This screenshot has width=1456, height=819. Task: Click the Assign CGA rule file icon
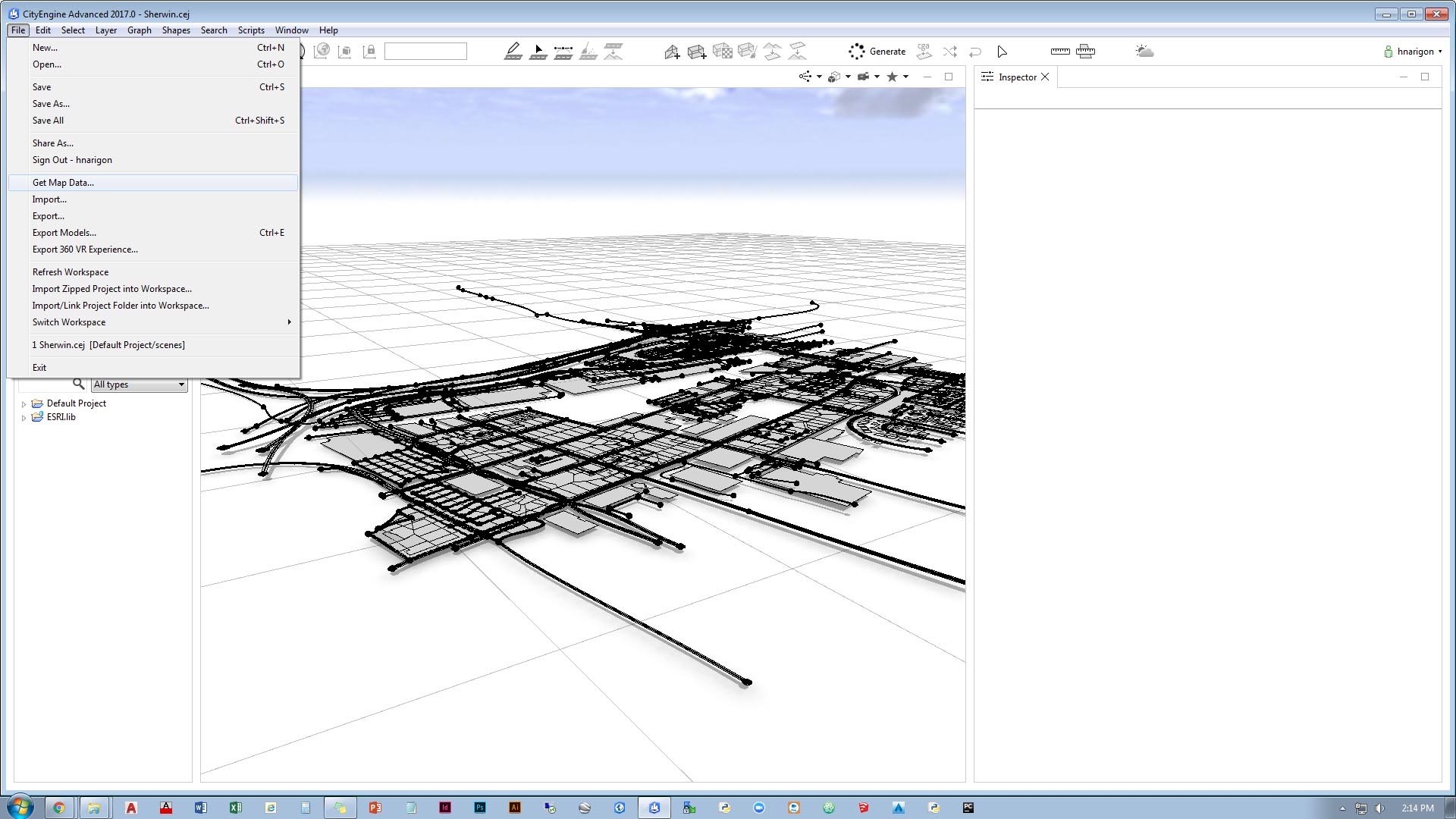pos(924,52)
